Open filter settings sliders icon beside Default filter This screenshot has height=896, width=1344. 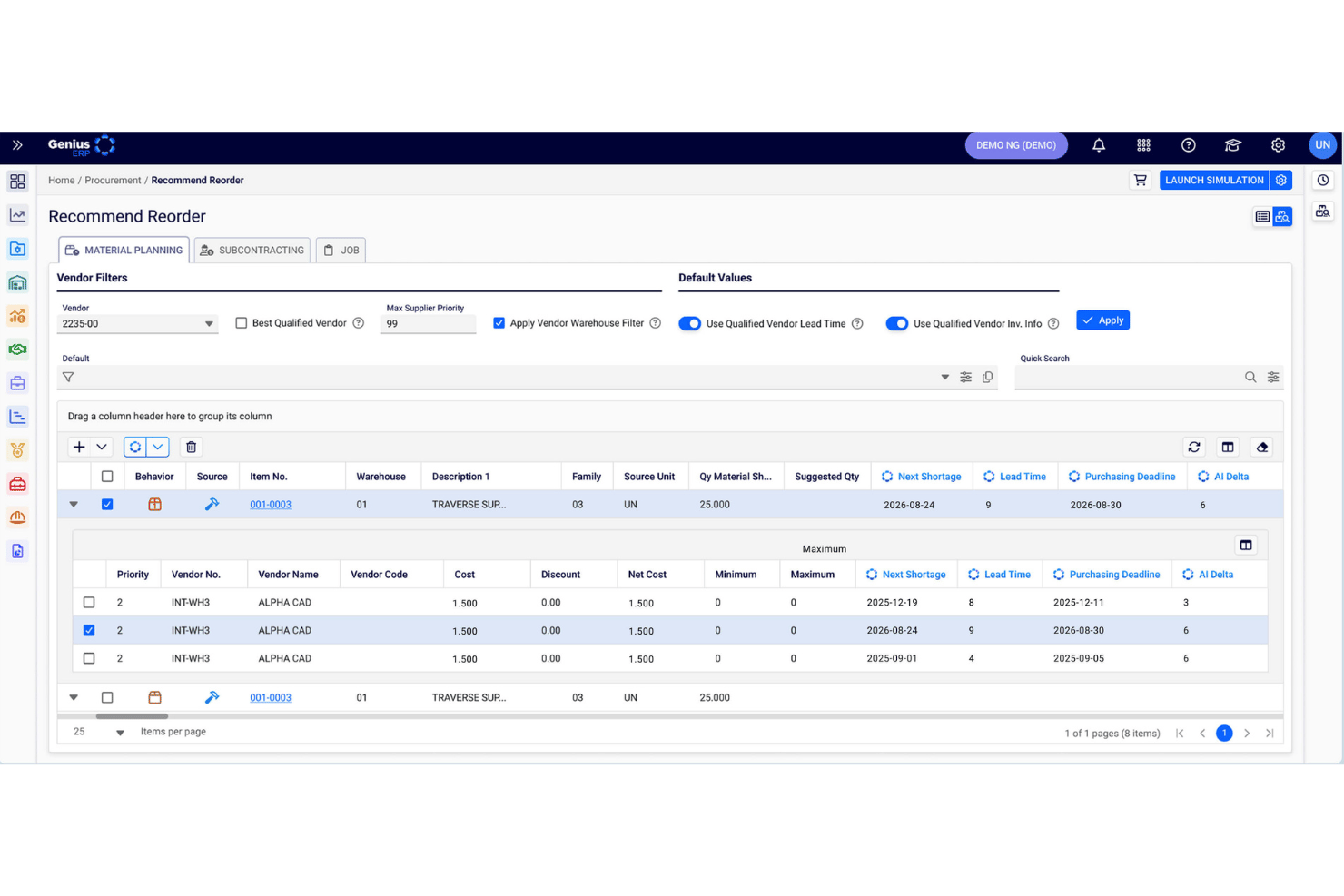(x=965, y=377)
